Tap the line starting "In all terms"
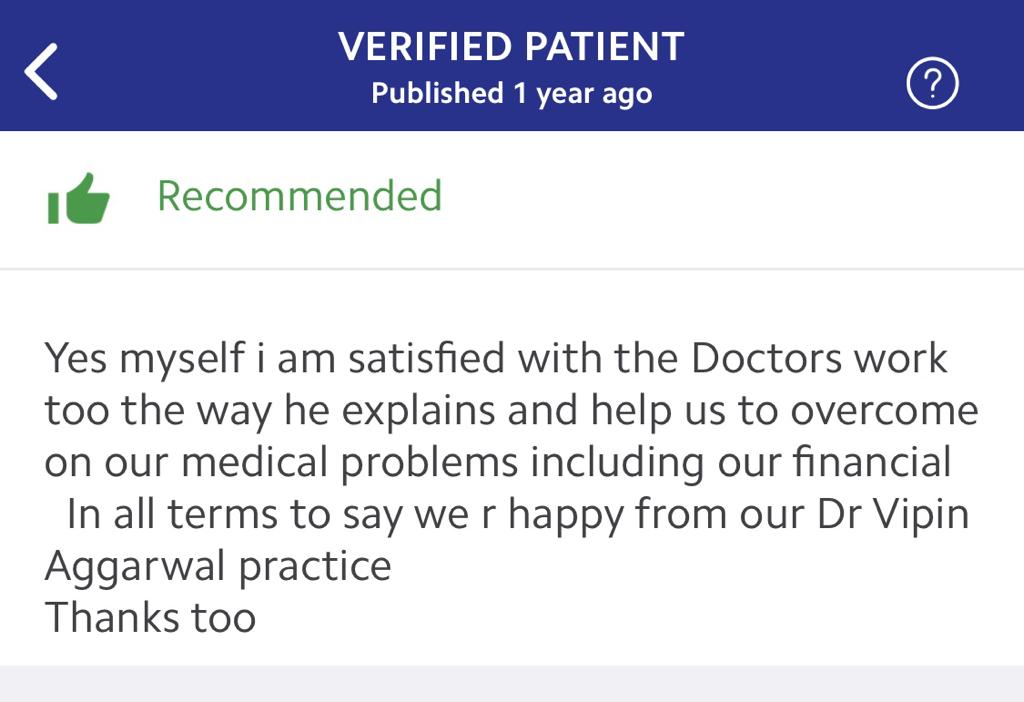Viewport: 1024px width, 702px height. point(518,514)
